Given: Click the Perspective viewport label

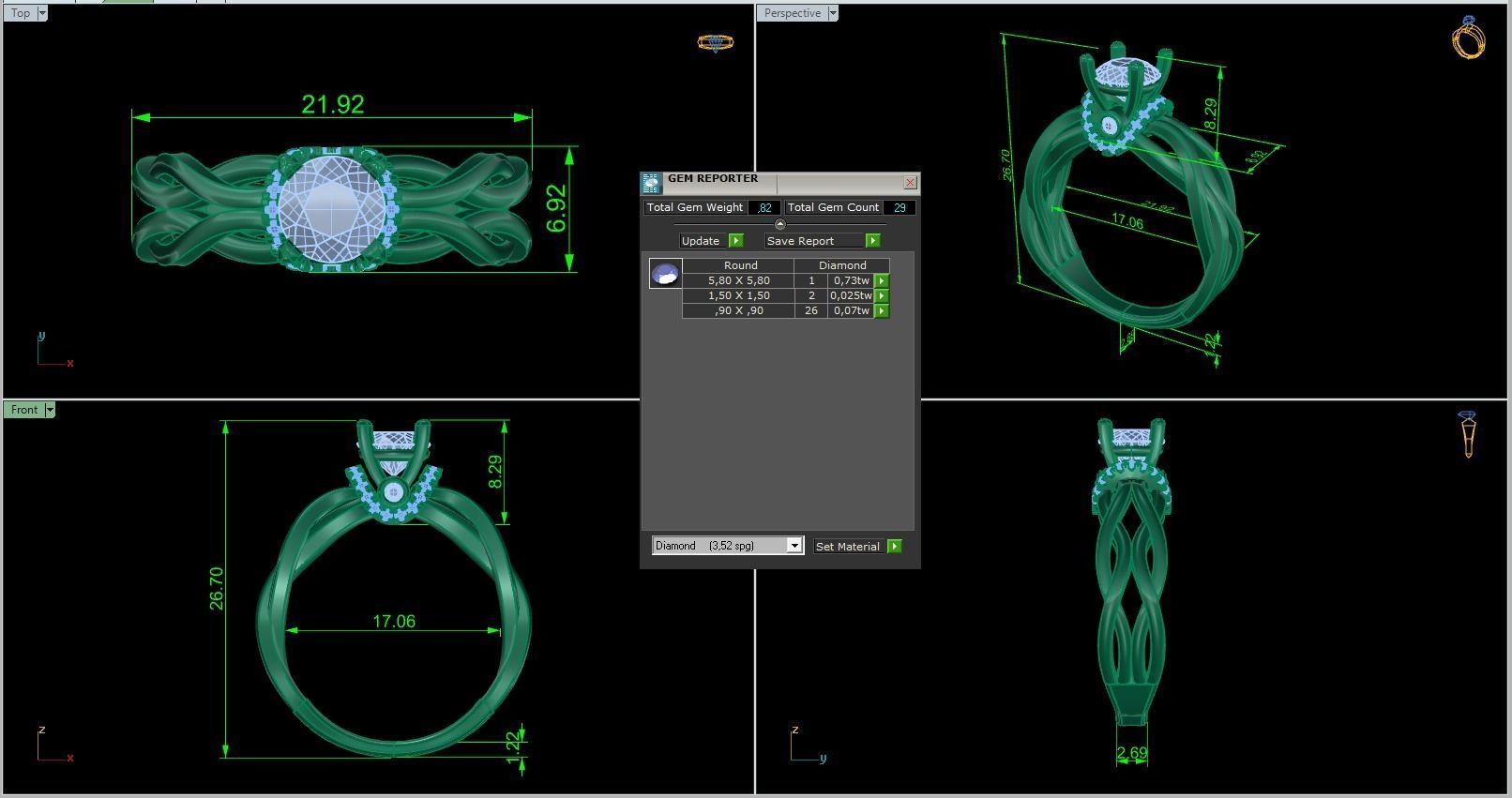Looking at the screenshot, I should click(793, 13).
